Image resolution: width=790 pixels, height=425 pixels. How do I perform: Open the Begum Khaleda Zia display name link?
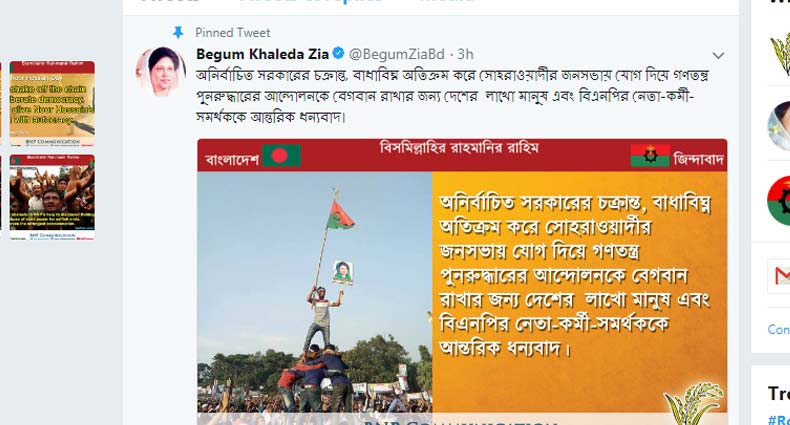pos(262,53)
